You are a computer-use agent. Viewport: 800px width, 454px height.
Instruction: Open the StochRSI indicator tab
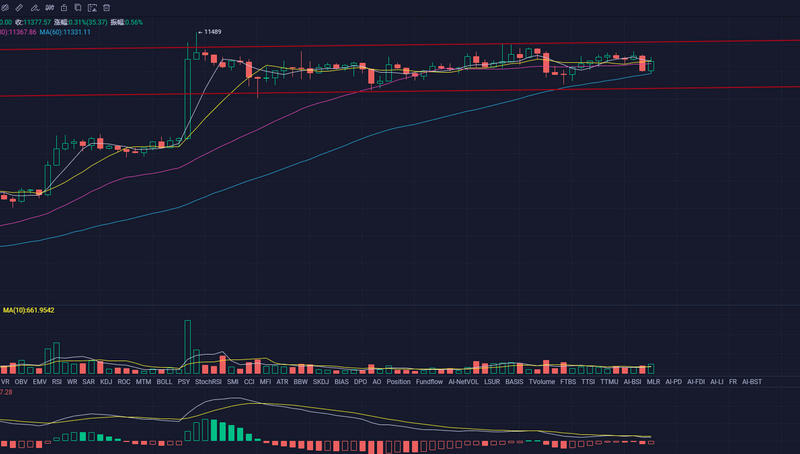point(208,381)
